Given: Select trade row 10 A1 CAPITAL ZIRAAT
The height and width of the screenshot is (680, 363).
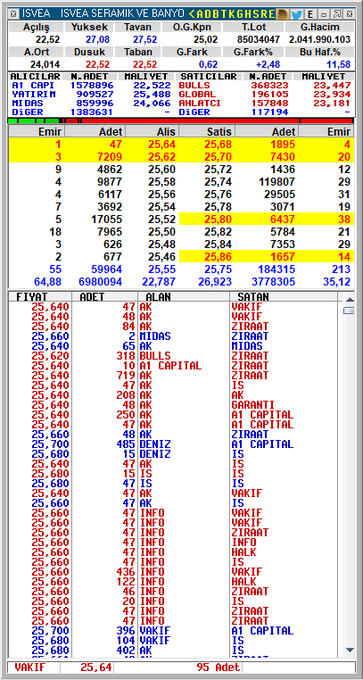Looking at the screenshot, I should [x=173, y=366].
